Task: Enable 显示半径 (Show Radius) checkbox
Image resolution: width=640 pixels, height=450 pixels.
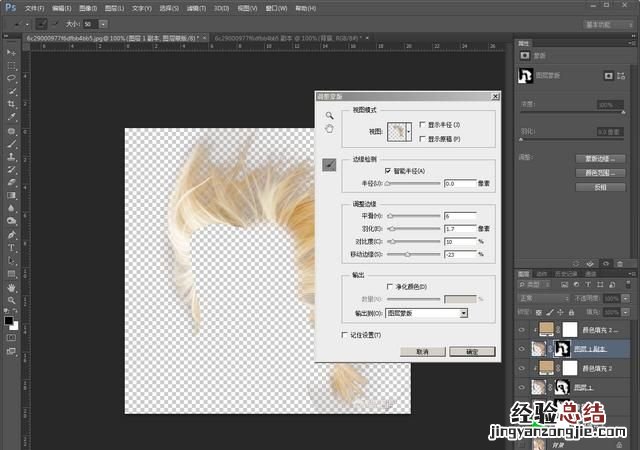Action: (422, 125)
